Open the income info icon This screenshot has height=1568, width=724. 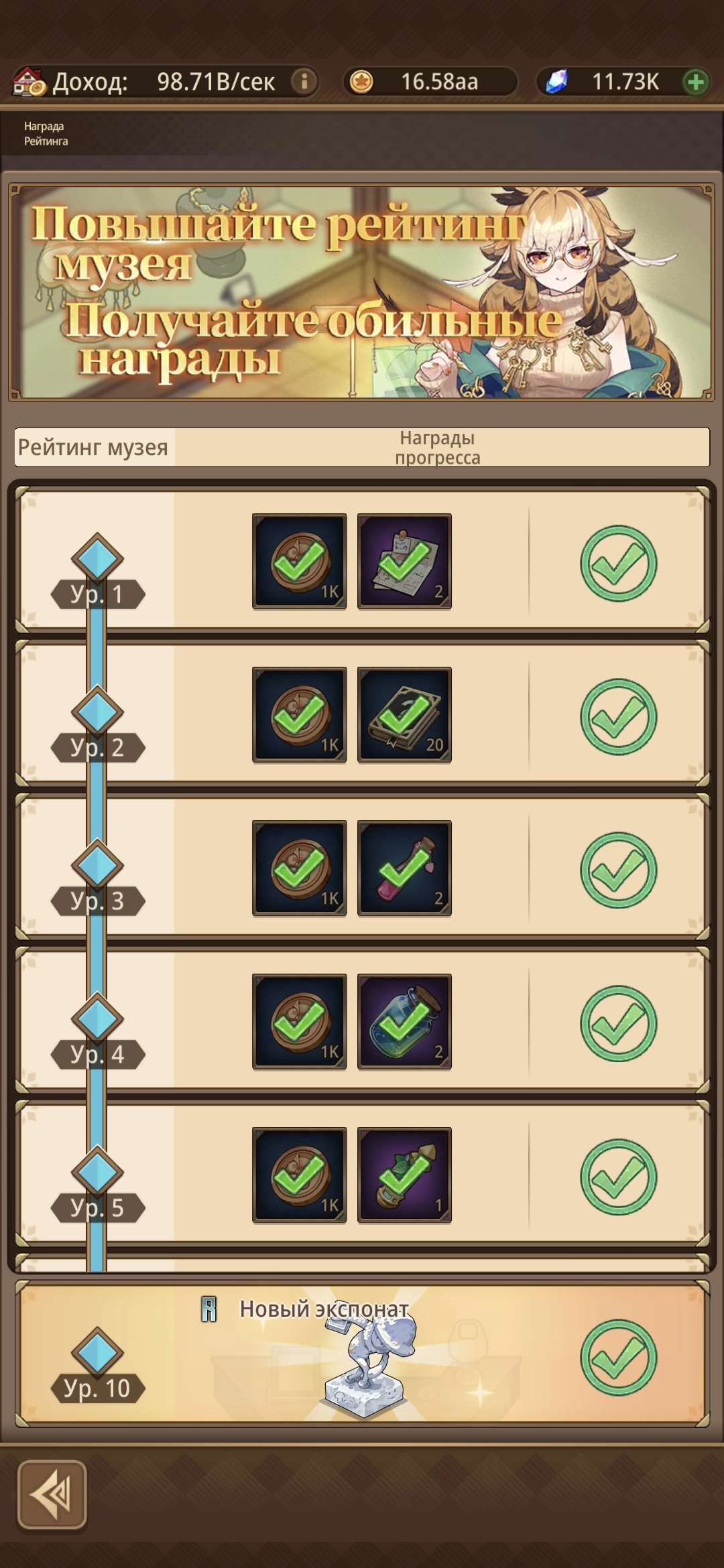[x=304, y=82]
